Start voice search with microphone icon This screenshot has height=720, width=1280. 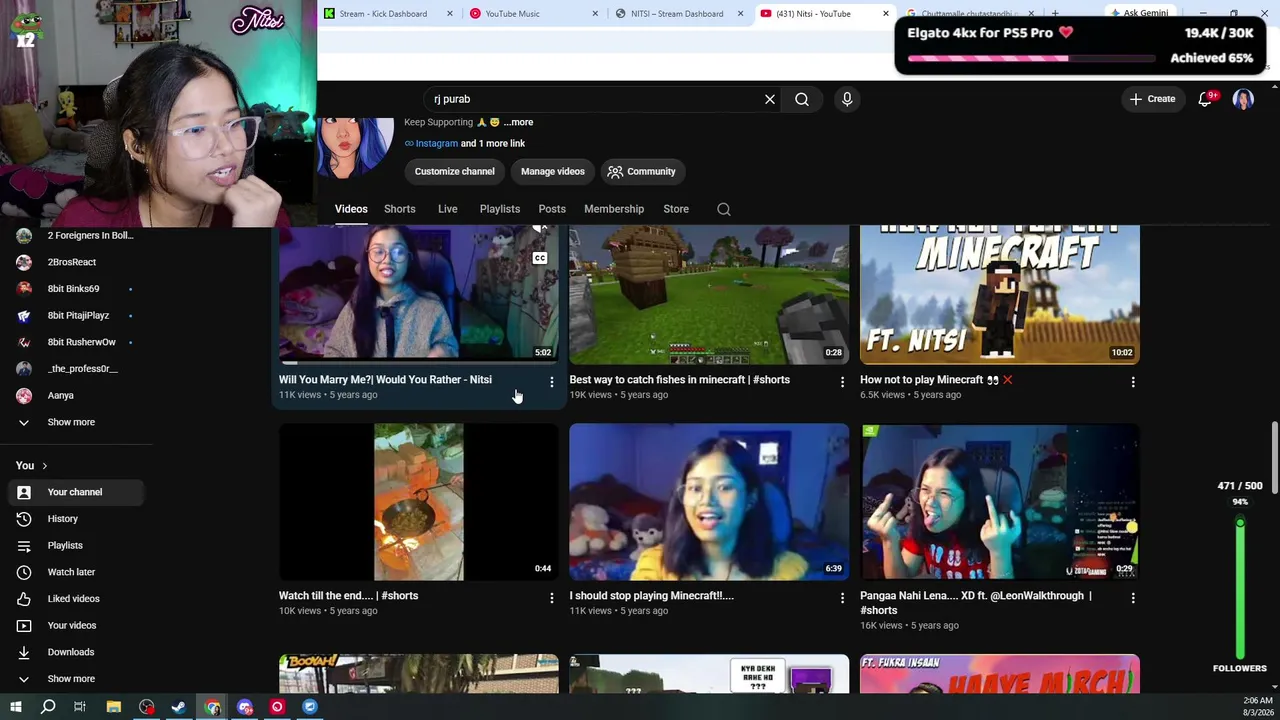click(847, 99)
